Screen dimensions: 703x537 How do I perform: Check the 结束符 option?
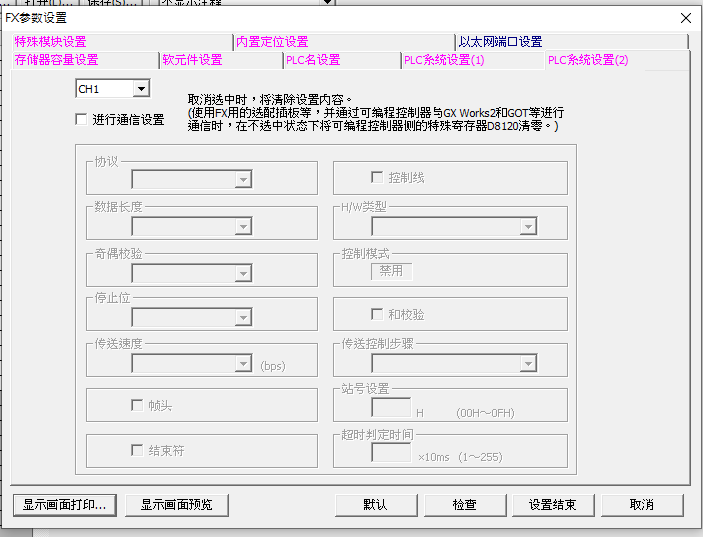point(138,450)
